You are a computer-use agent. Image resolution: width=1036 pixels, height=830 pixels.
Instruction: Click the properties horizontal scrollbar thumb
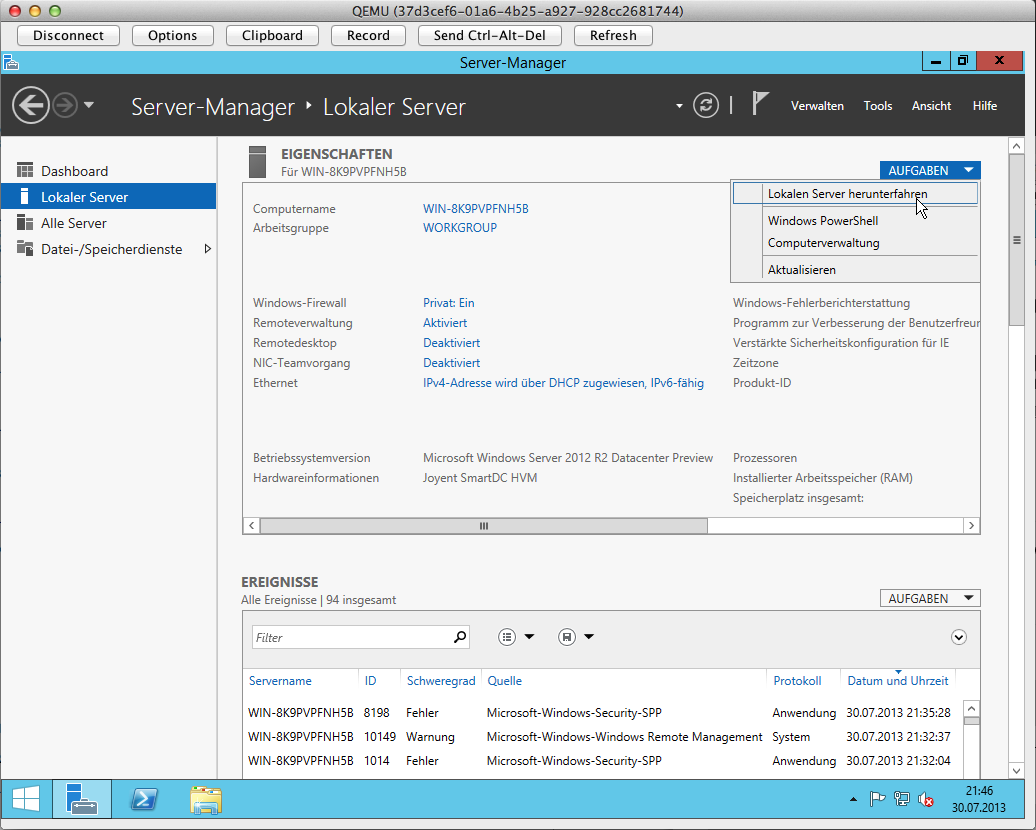484,526
